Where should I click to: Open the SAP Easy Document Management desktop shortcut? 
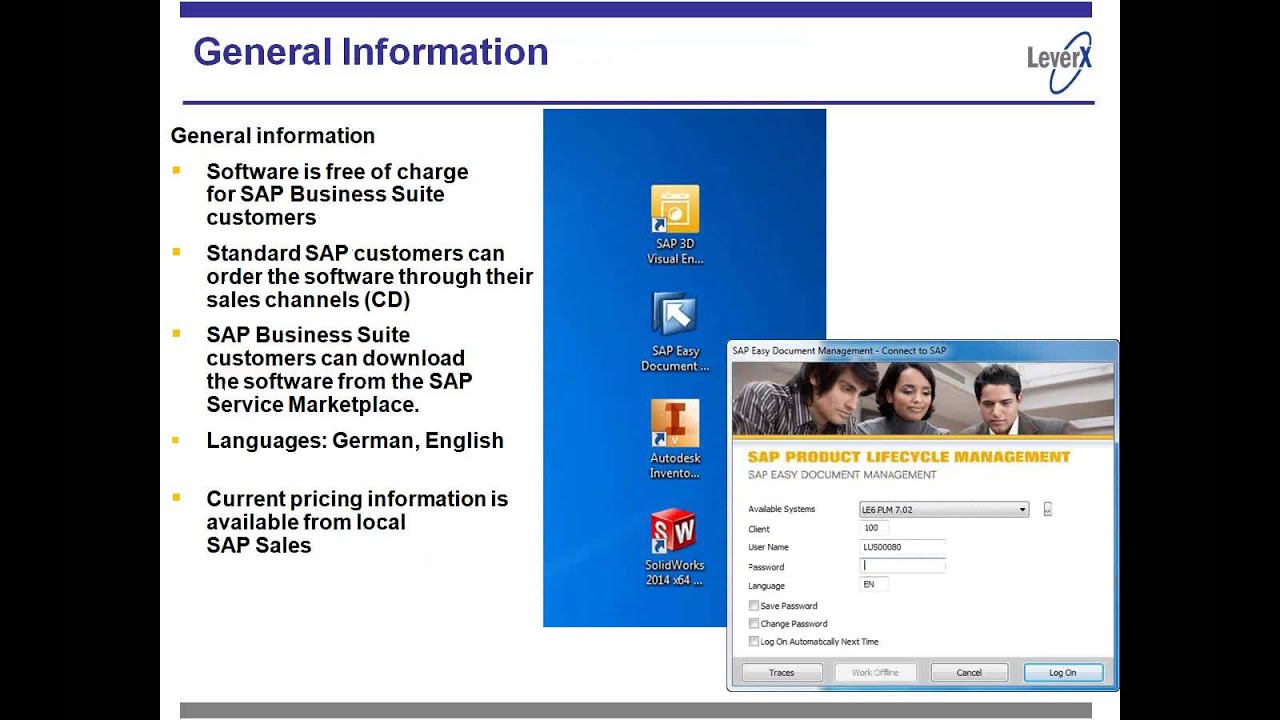point(675,332)
